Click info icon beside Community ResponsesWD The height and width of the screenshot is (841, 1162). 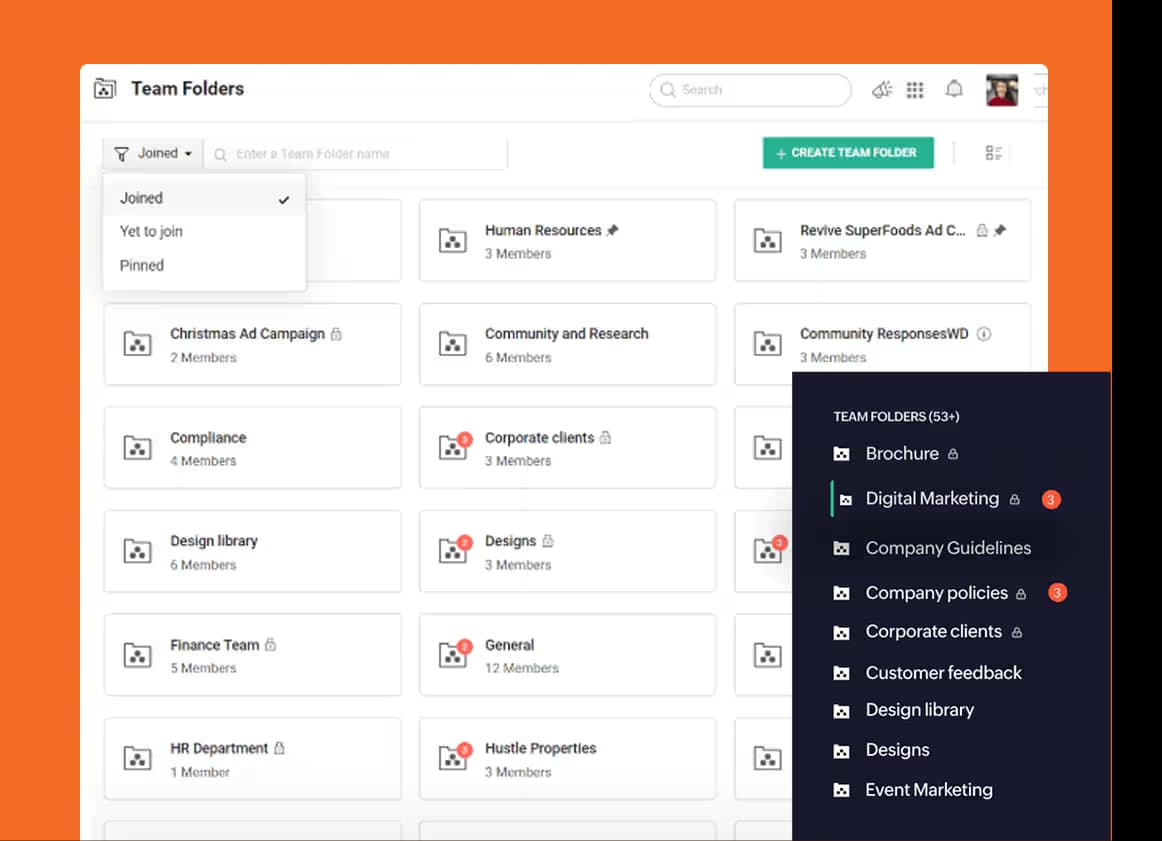point(984,334)
